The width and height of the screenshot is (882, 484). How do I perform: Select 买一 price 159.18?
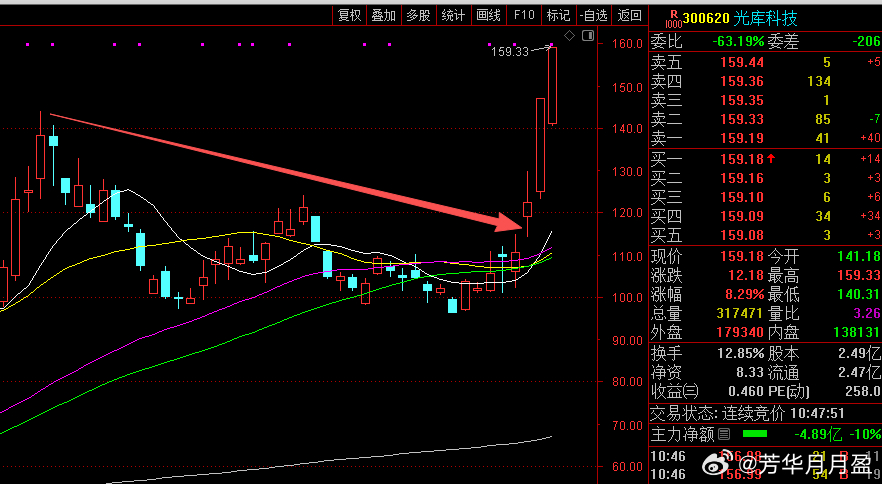click(x=742, y=159)
